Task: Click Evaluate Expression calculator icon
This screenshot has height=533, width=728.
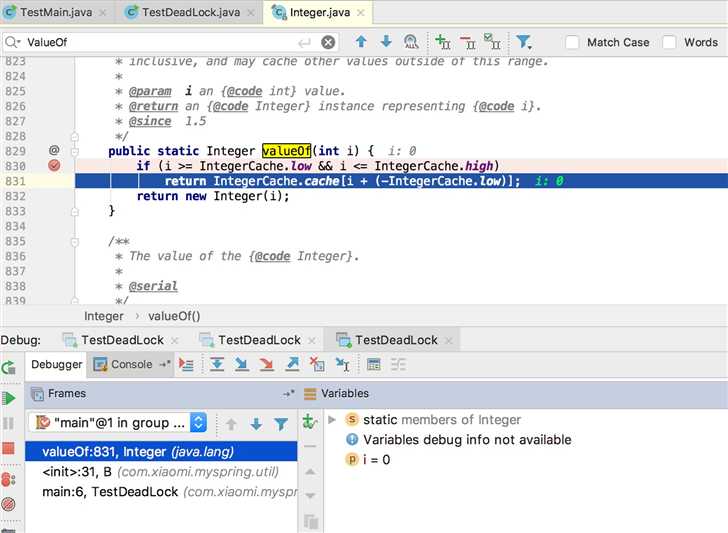Action: (373, 364)
